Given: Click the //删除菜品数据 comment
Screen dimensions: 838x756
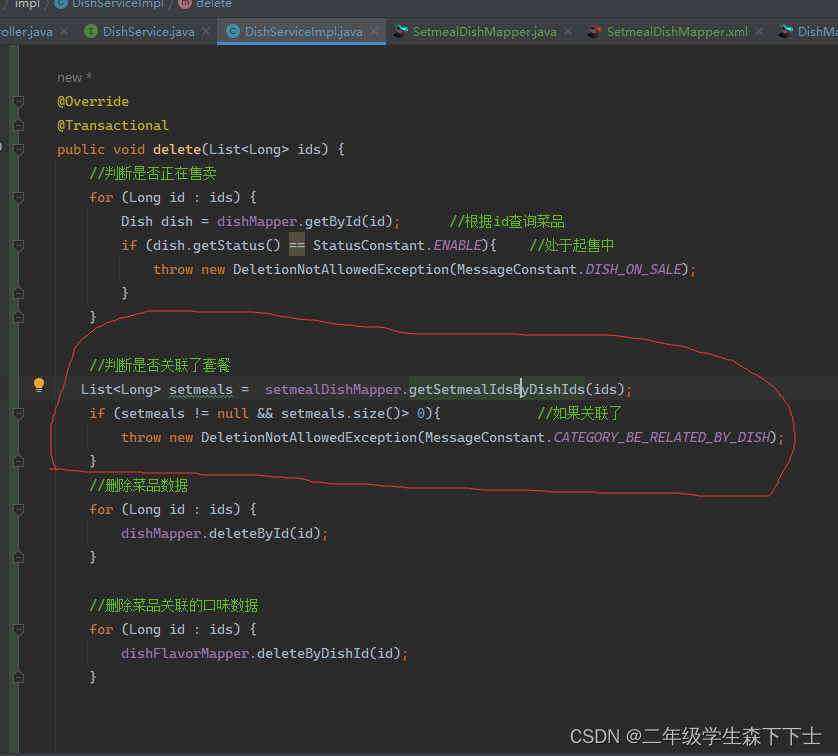Looking at the screenshot, I should pos(139,485).
